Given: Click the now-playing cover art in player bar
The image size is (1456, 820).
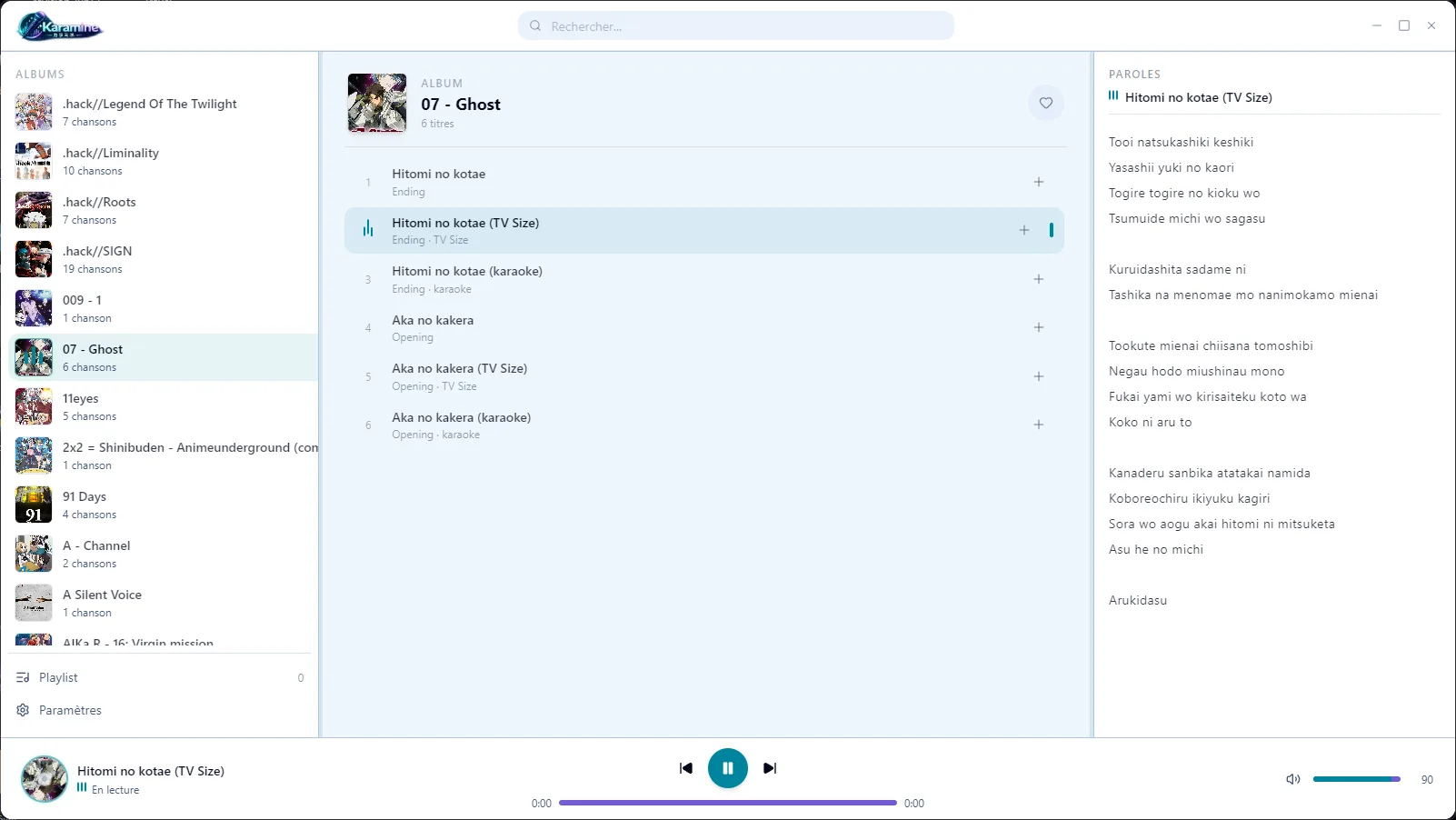Looking at the screenshot, I should [x=45, y=779].
